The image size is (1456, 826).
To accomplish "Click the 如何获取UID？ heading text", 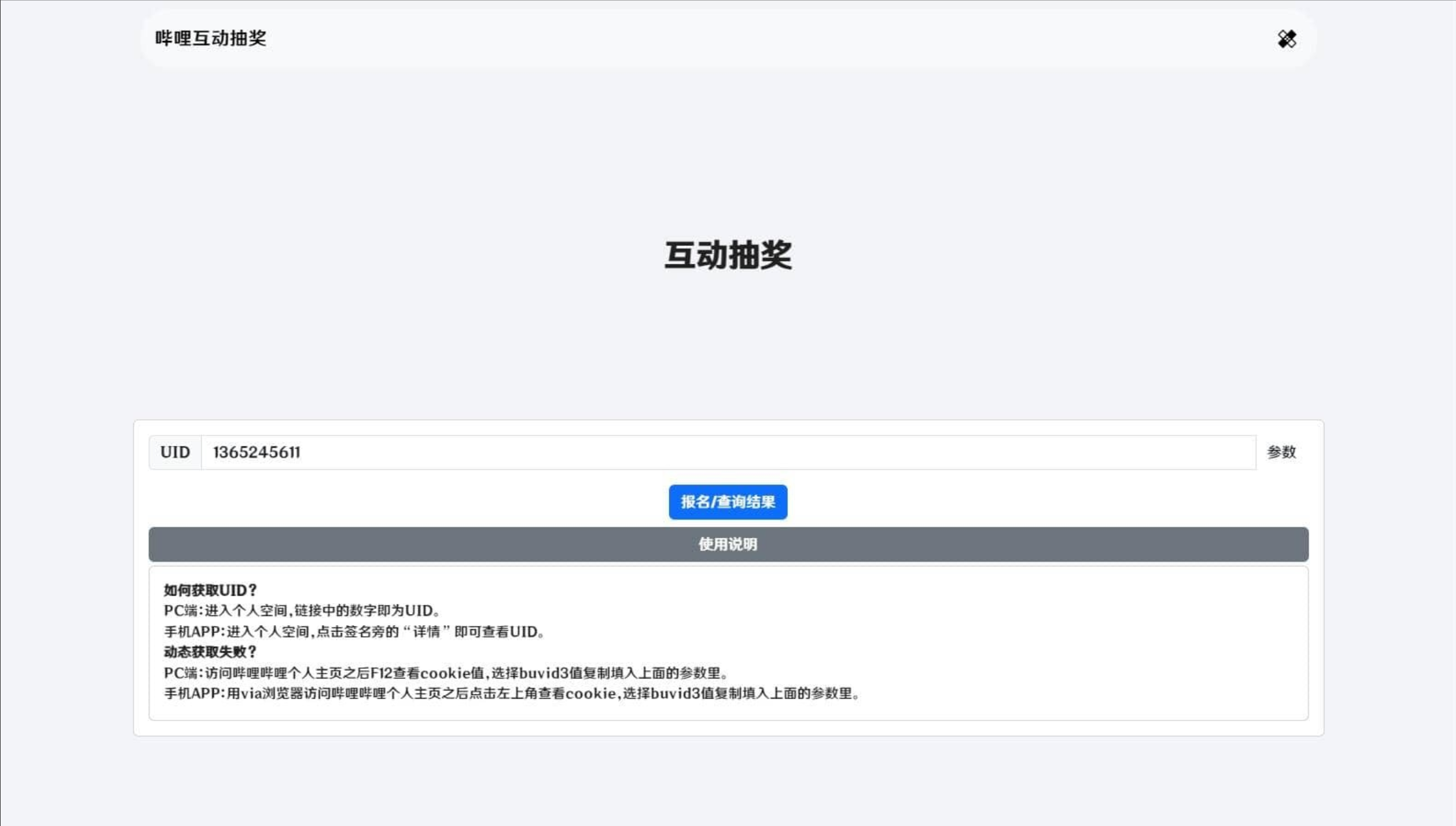I will [210, 590].
